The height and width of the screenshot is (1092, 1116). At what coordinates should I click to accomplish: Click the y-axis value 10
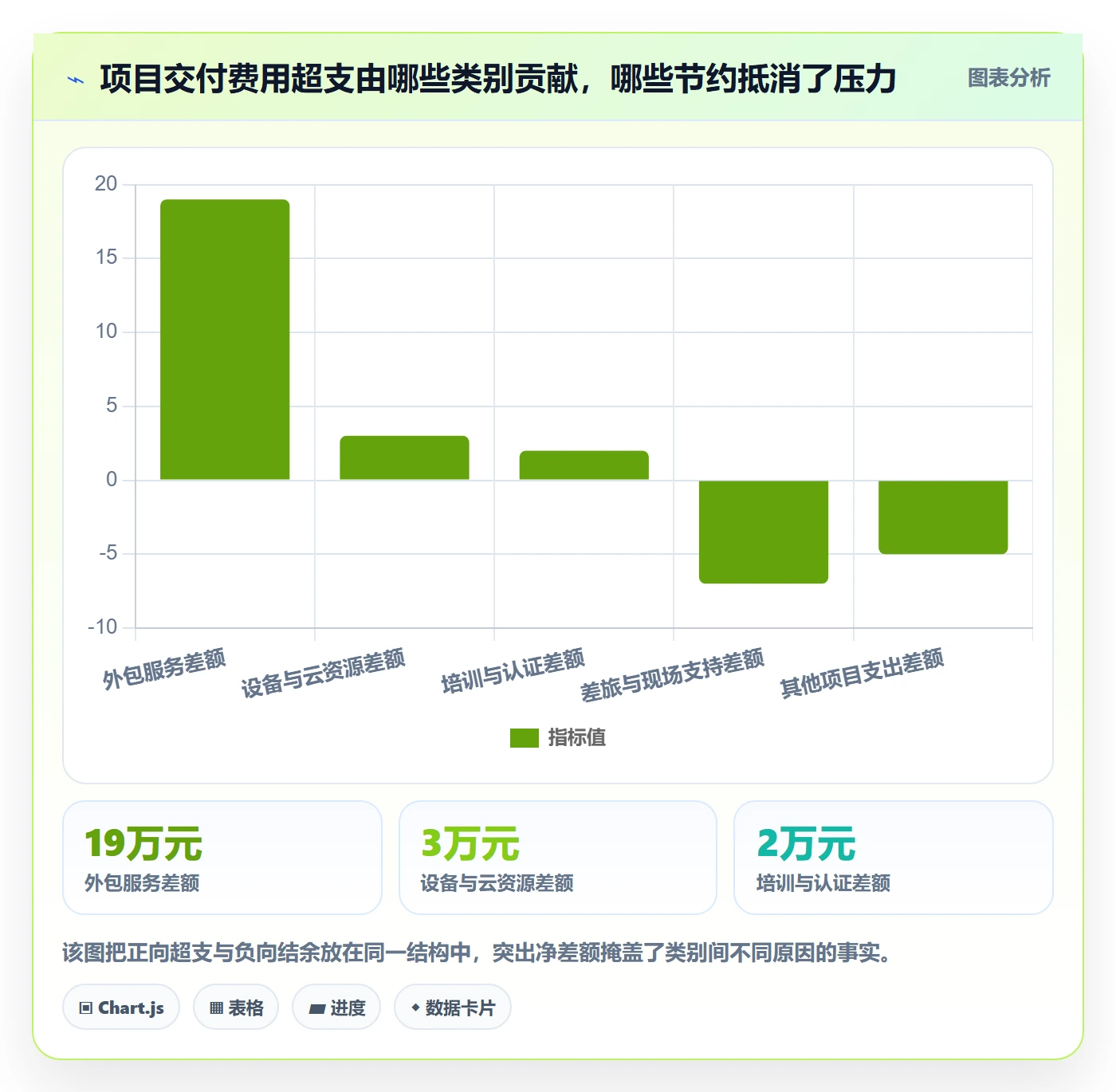click(x=106, y=332)
